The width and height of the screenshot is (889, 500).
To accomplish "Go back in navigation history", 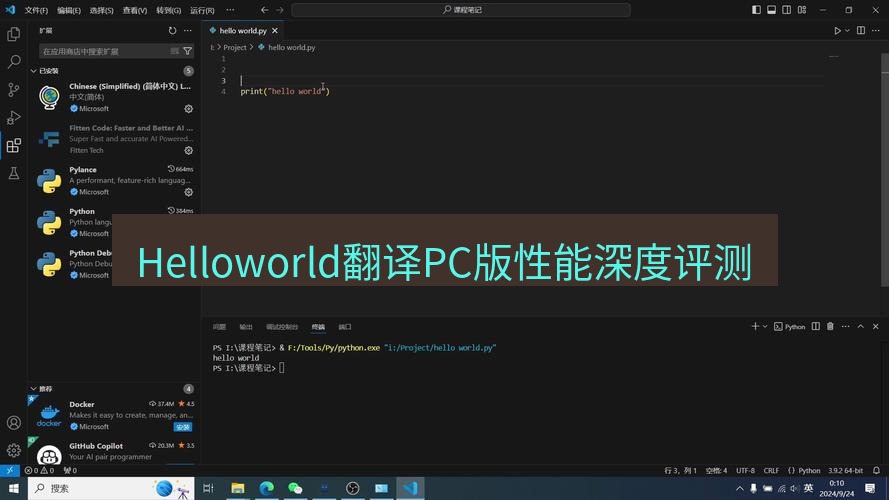I will (265, 10).
